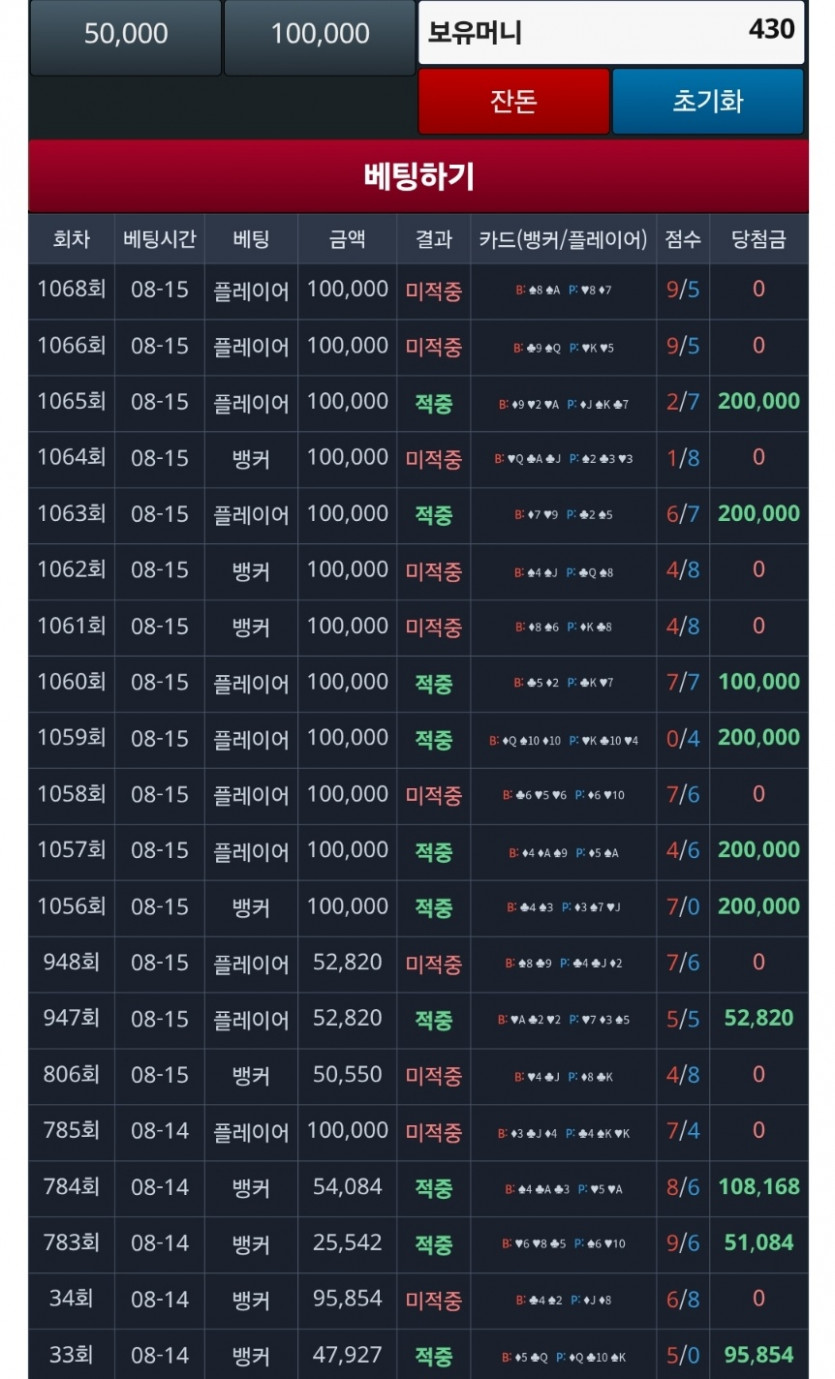The height and width of the screenshot is (1379, 835).
Task: Click the 금액 column header
Action: coord(347,239)
